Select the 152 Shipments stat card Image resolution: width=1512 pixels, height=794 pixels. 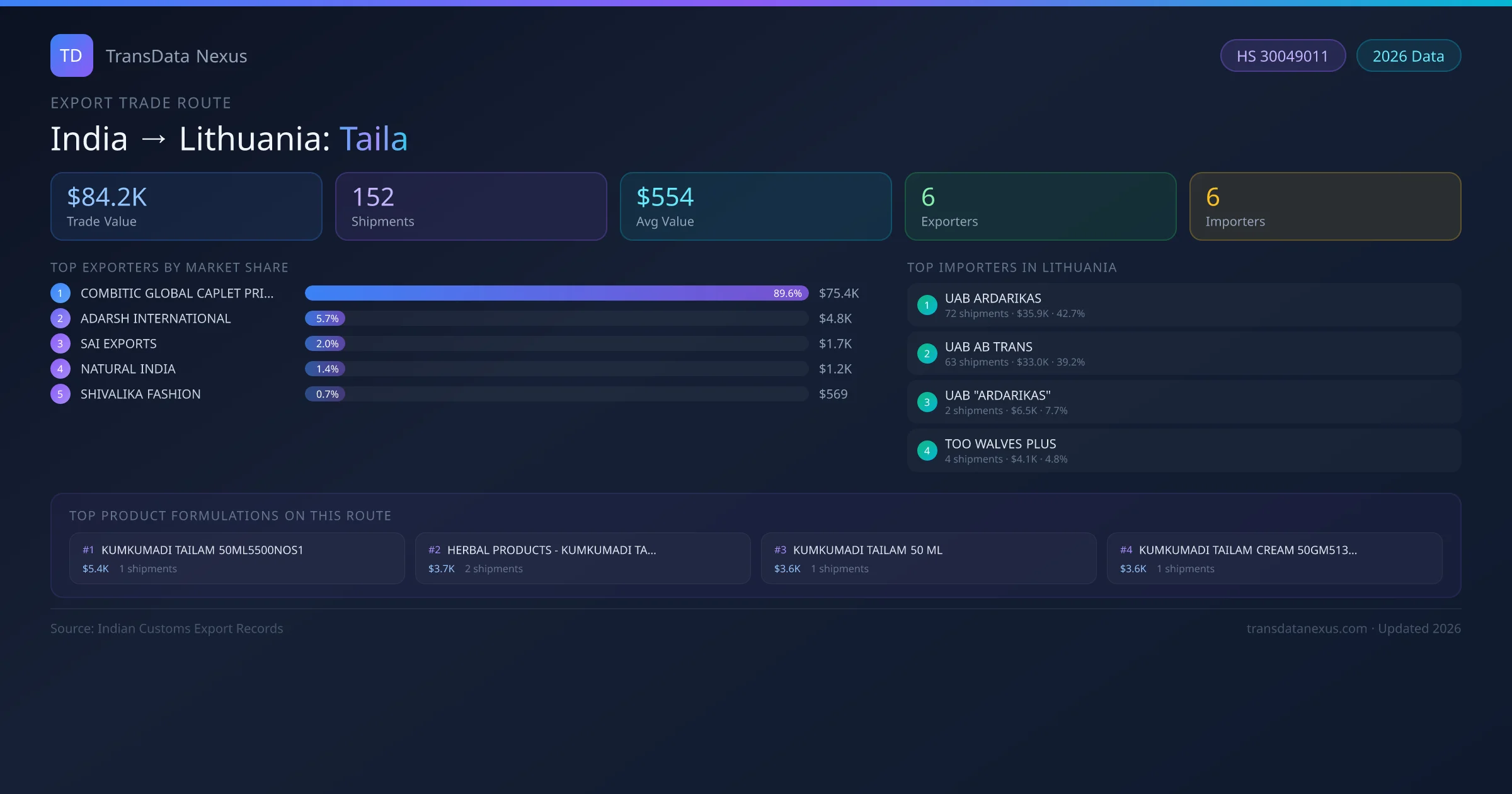click(471, 207)
